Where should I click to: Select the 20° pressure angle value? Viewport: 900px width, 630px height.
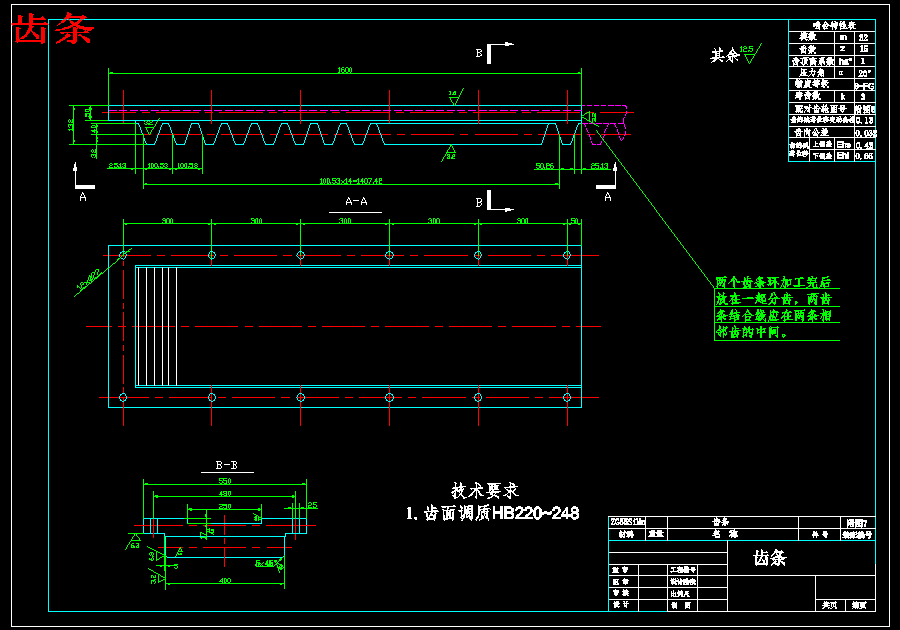coord(864,73)
